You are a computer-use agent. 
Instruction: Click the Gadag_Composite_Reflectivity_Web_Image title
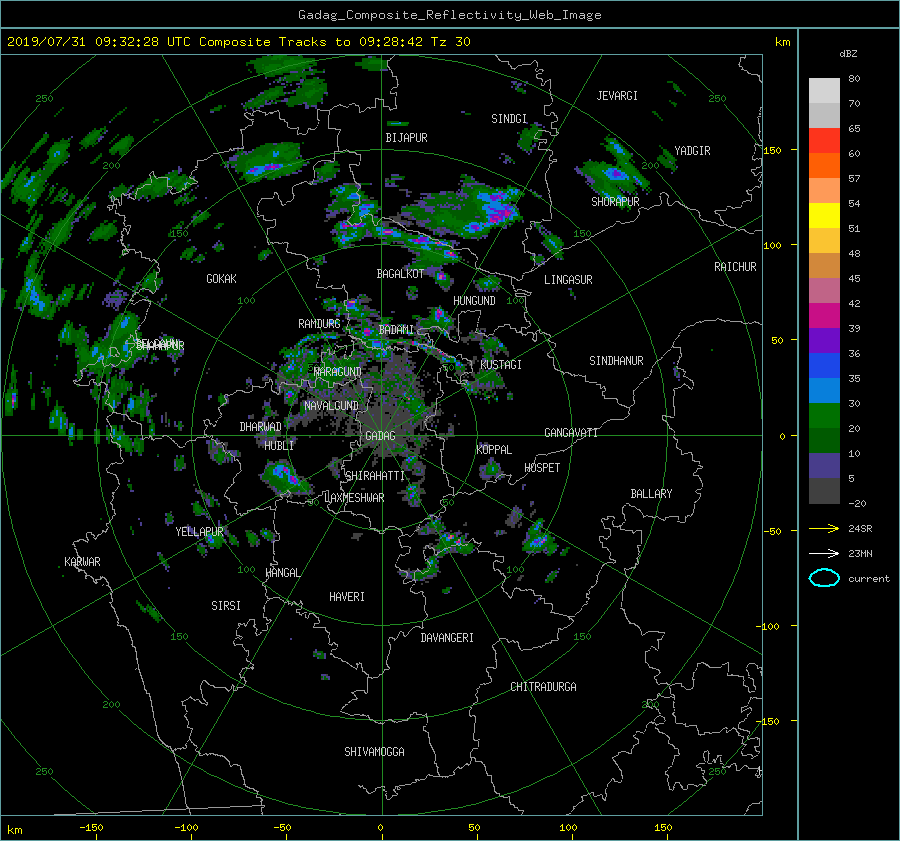click(449, 15)
